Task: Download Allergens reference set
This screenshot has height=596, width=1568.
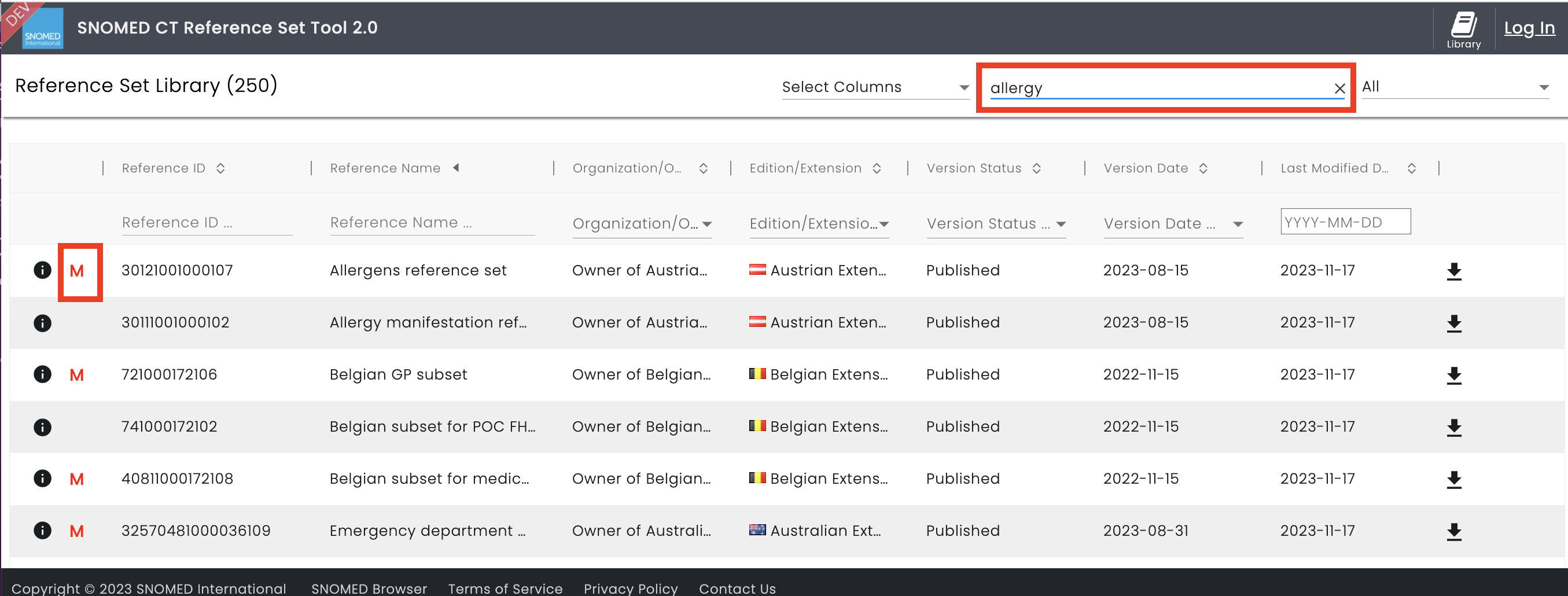Action: [1453, 271]
